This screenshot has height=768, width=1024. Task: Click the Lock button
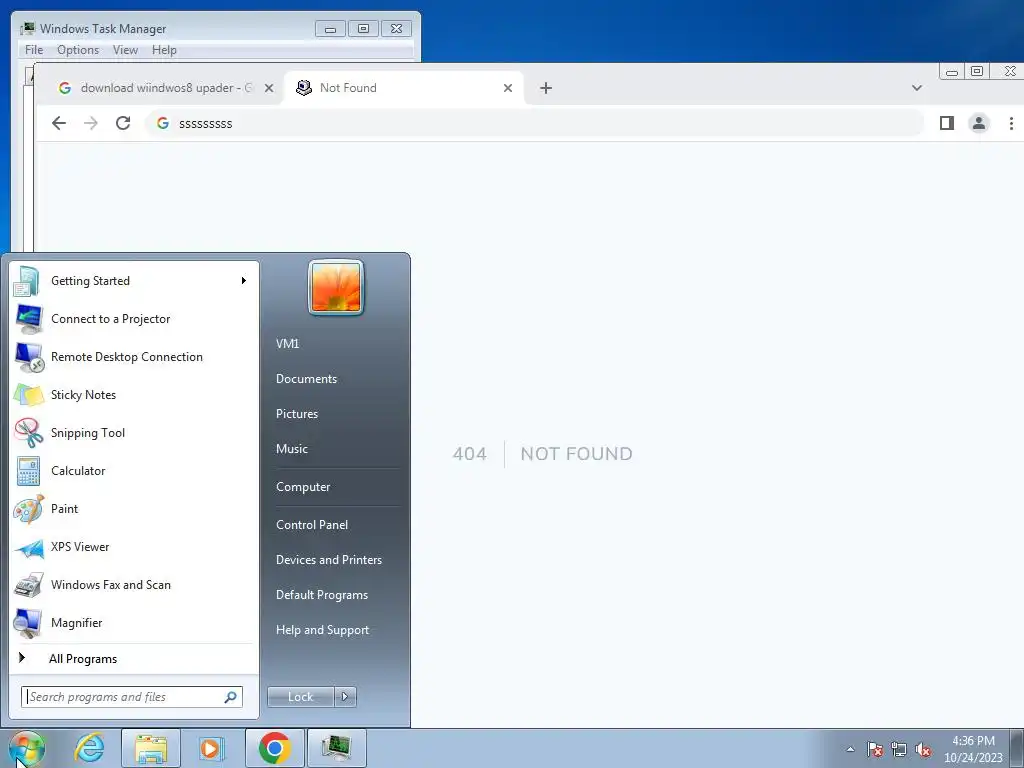pos(301,697)
